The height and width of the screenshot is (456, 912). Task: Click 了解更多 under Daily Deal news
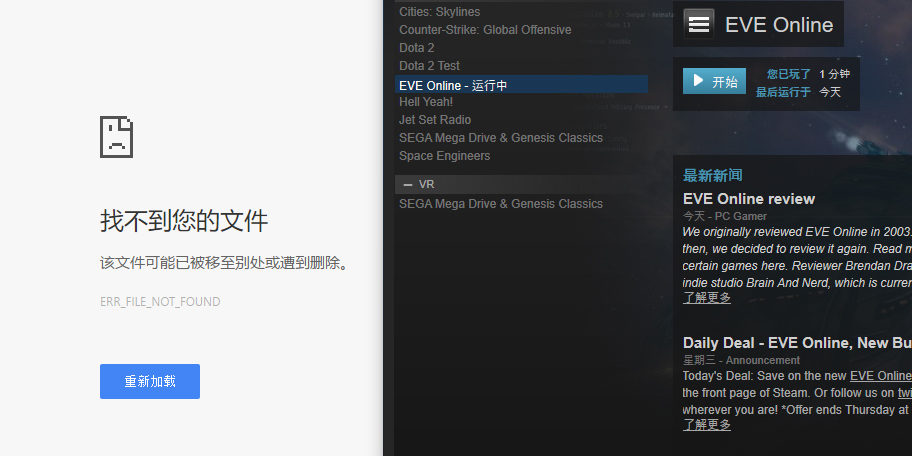(x=707, y=425)
